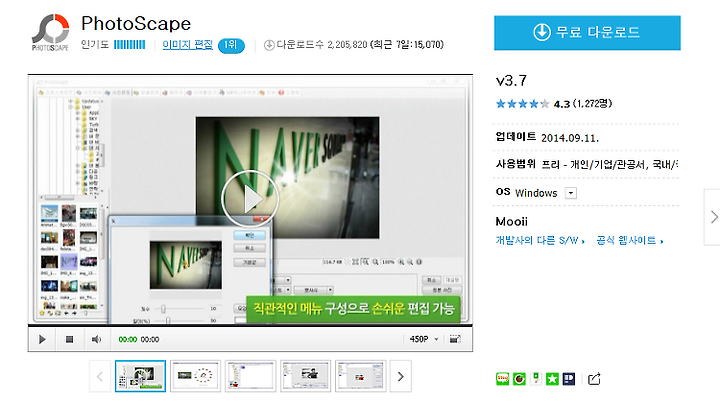This screenshot has width=720, height=401.
Task: Click the blue popularity bar
Action: 129,45
